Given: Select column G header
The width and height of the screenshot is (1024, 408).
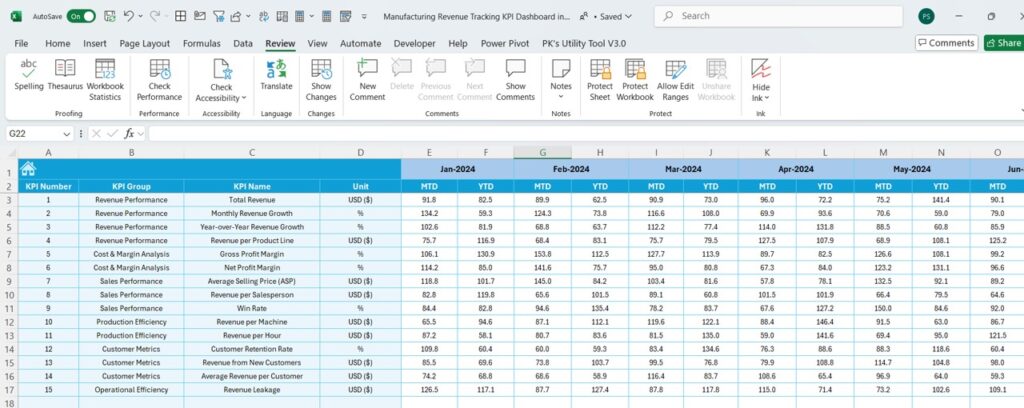Looking at the screenshot, I should tap(543, 152).
